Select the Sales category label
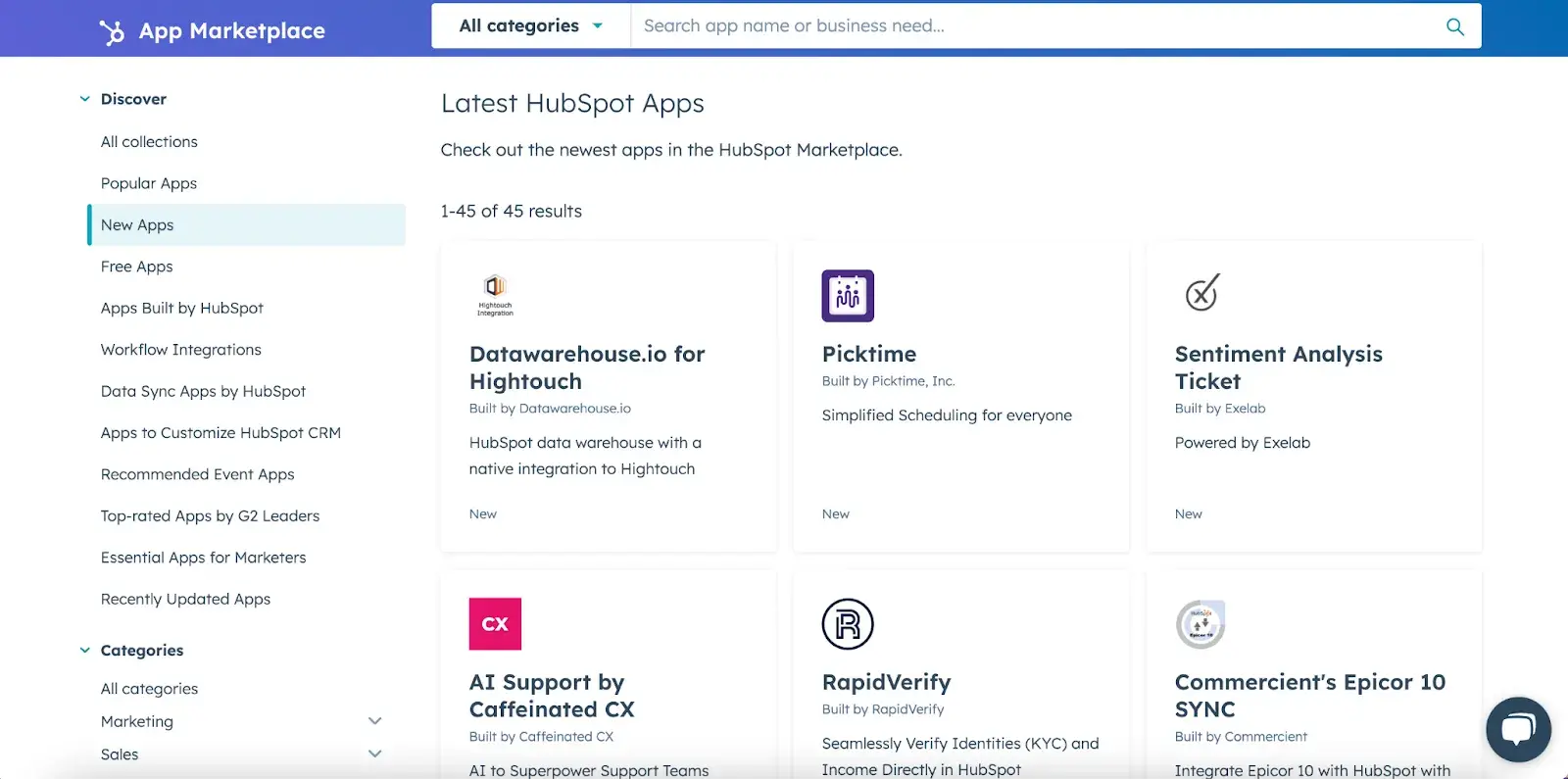Viewport: 1568px width, 779px height. tap(120, 755)
